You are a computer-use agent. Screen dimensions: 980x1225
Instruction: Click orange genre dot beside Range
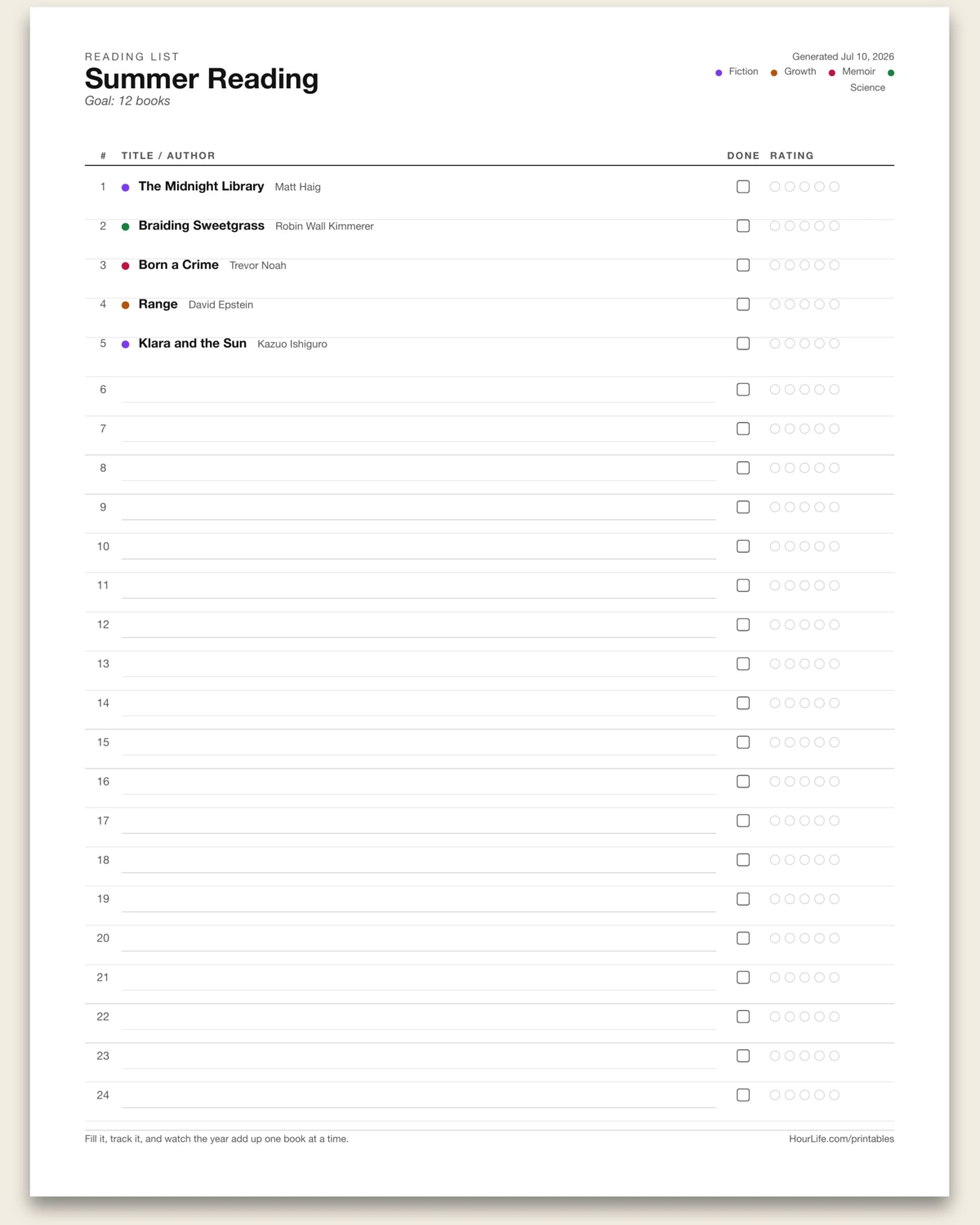[126, 305]
